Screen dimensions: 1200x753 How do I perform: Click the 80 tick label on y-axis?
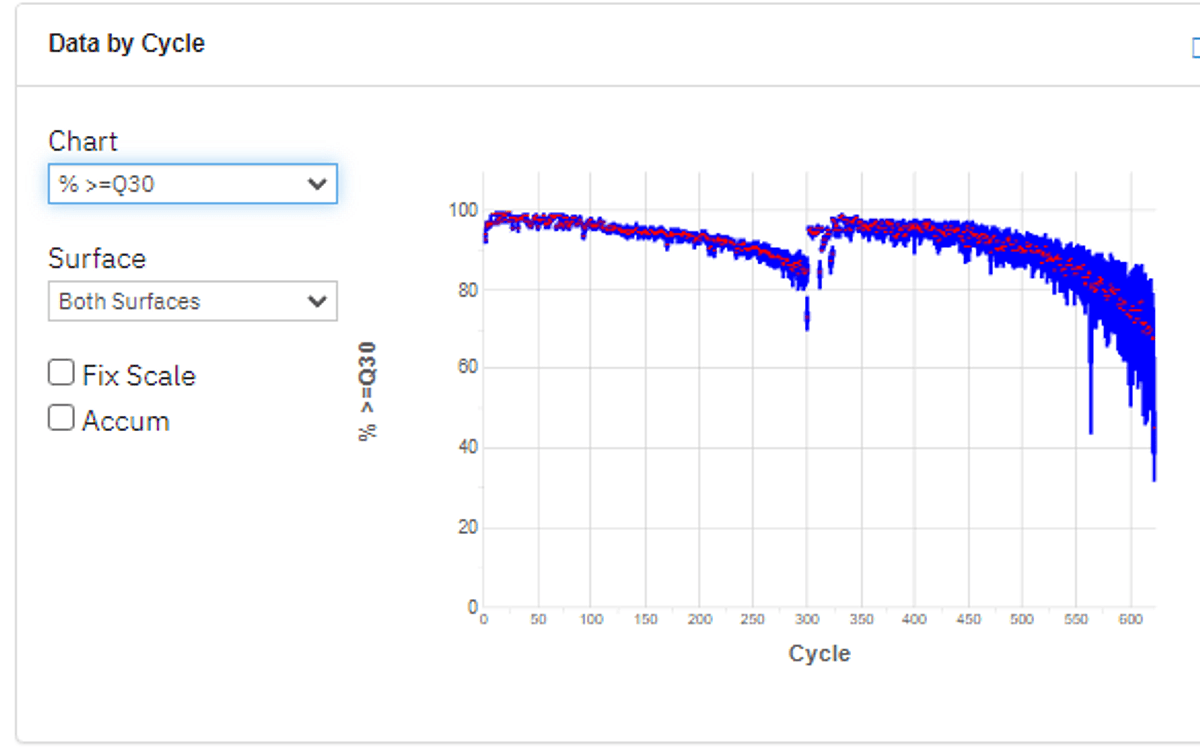pyautogui.click(x=467, y=290)
